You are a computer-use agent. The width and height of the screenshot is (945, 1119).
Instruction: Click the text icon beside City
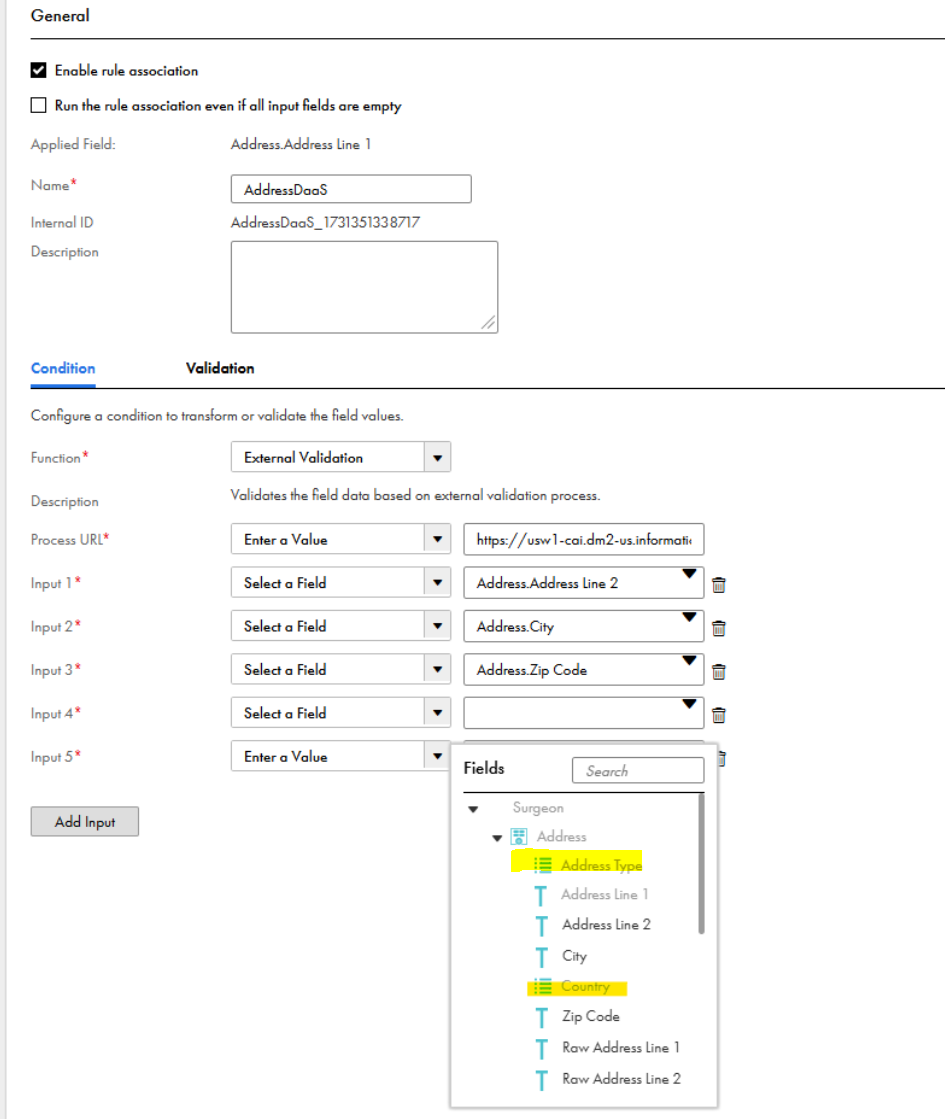coord(542,957)
